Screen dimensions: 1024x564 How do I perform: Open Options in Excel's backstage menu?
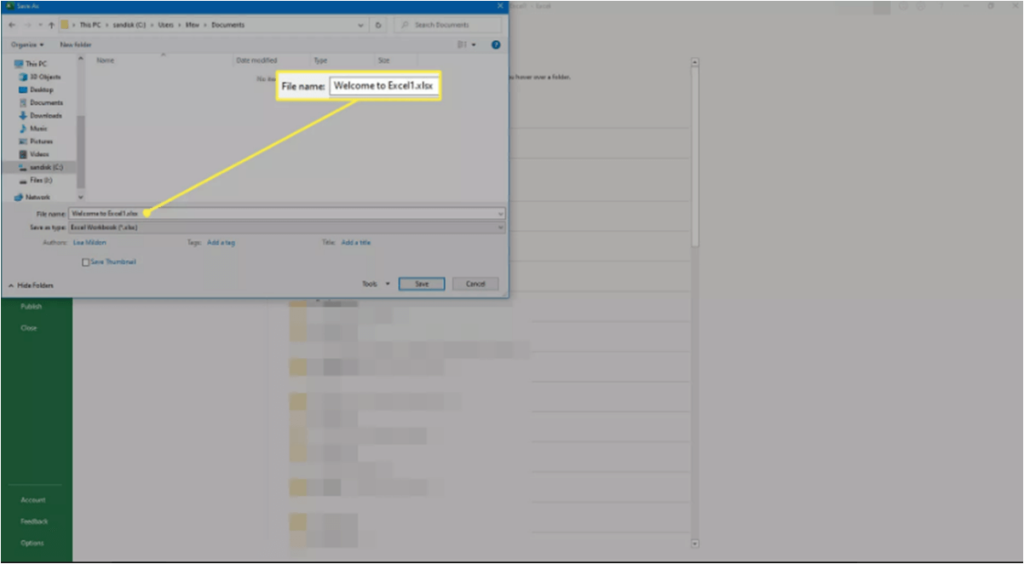pyautogui.click(x=32, y=543)
